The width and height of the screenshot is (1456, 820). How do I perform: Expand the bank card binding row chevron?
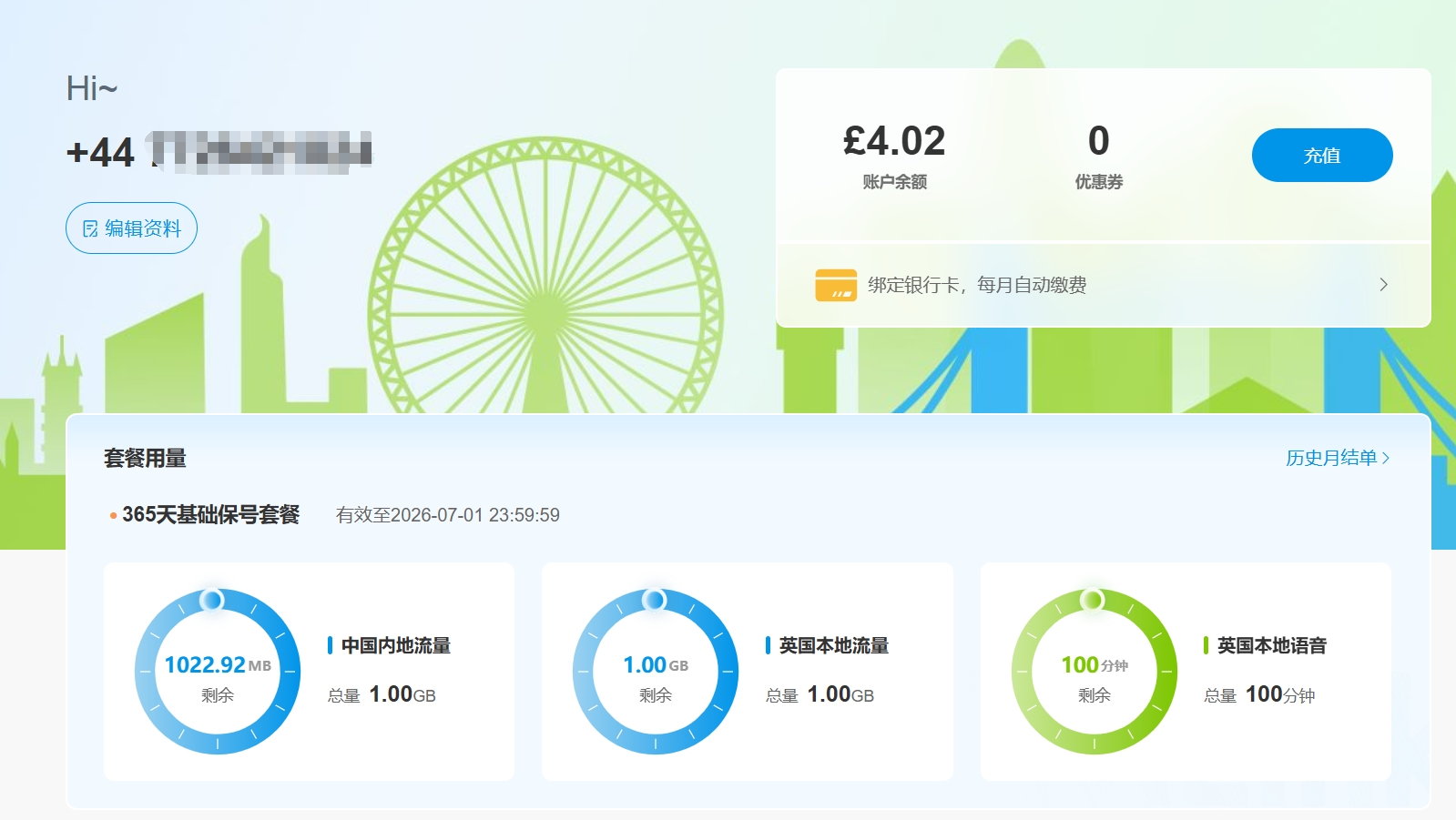[1383, 285]
